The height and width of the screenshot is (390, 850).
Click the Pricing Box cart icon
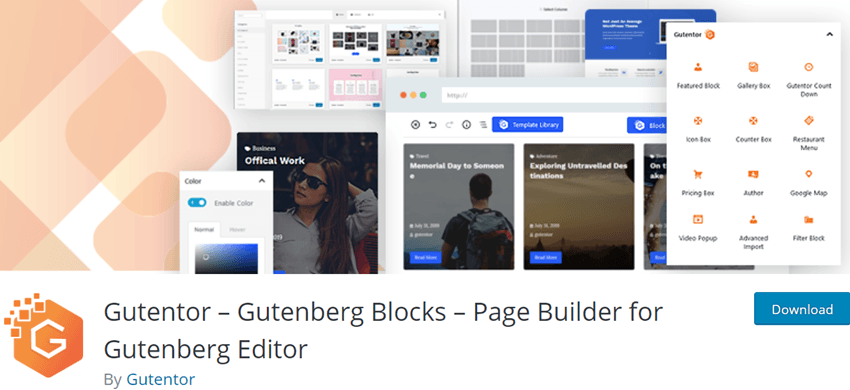(698, 174)
